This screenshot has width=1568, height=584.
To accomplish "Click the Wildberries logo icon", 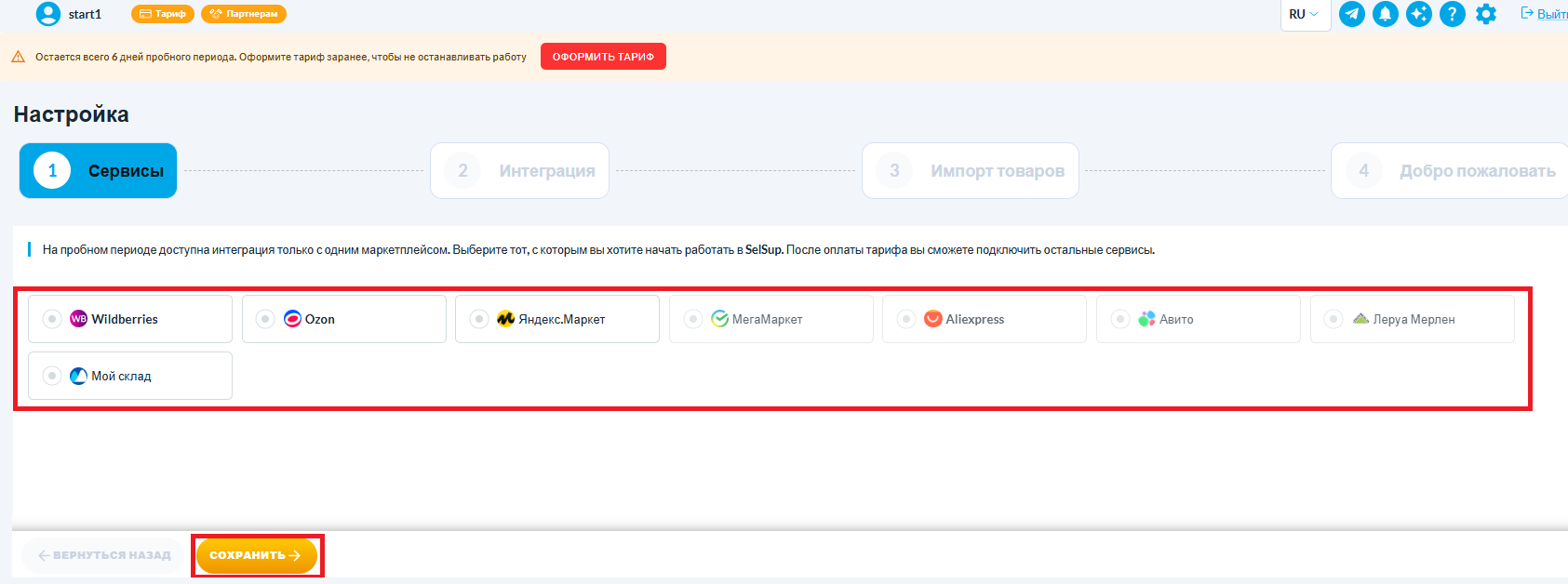I will 79,319.
